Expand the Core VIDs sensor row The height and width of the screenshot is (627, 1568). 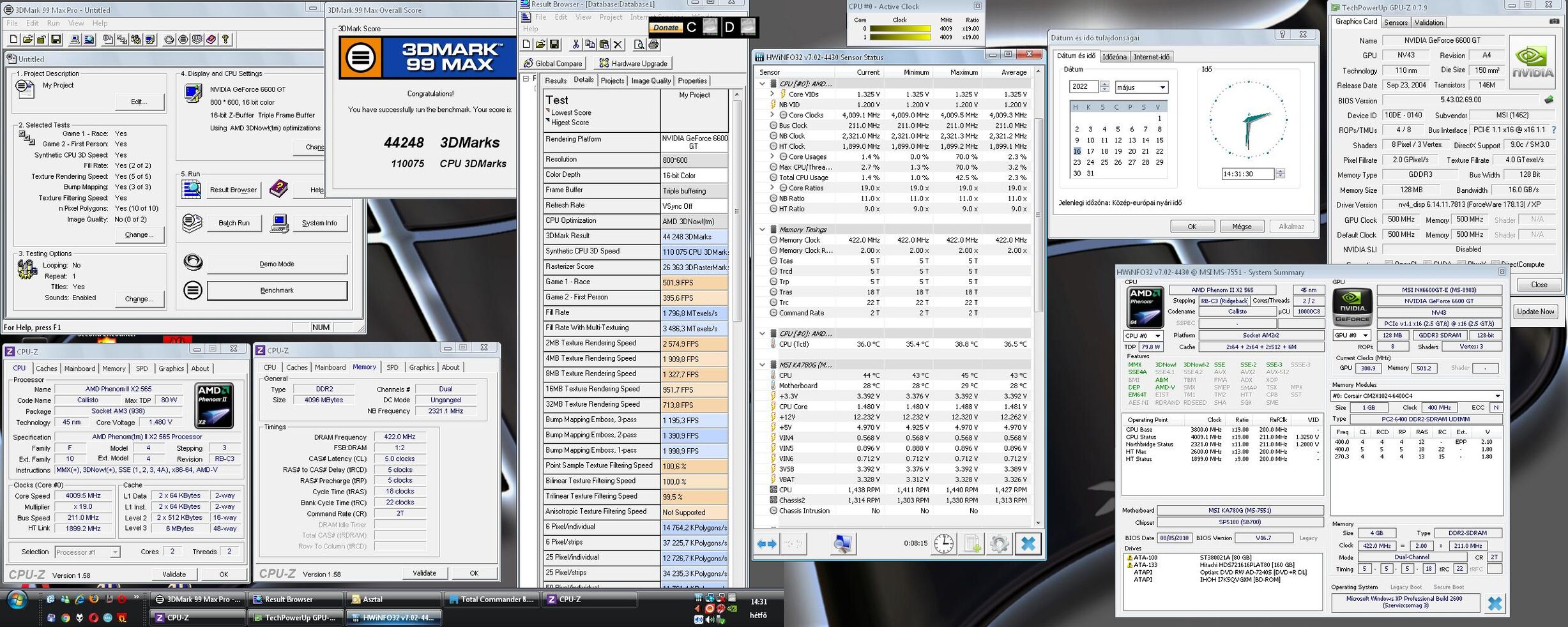(x=772, y=94)
